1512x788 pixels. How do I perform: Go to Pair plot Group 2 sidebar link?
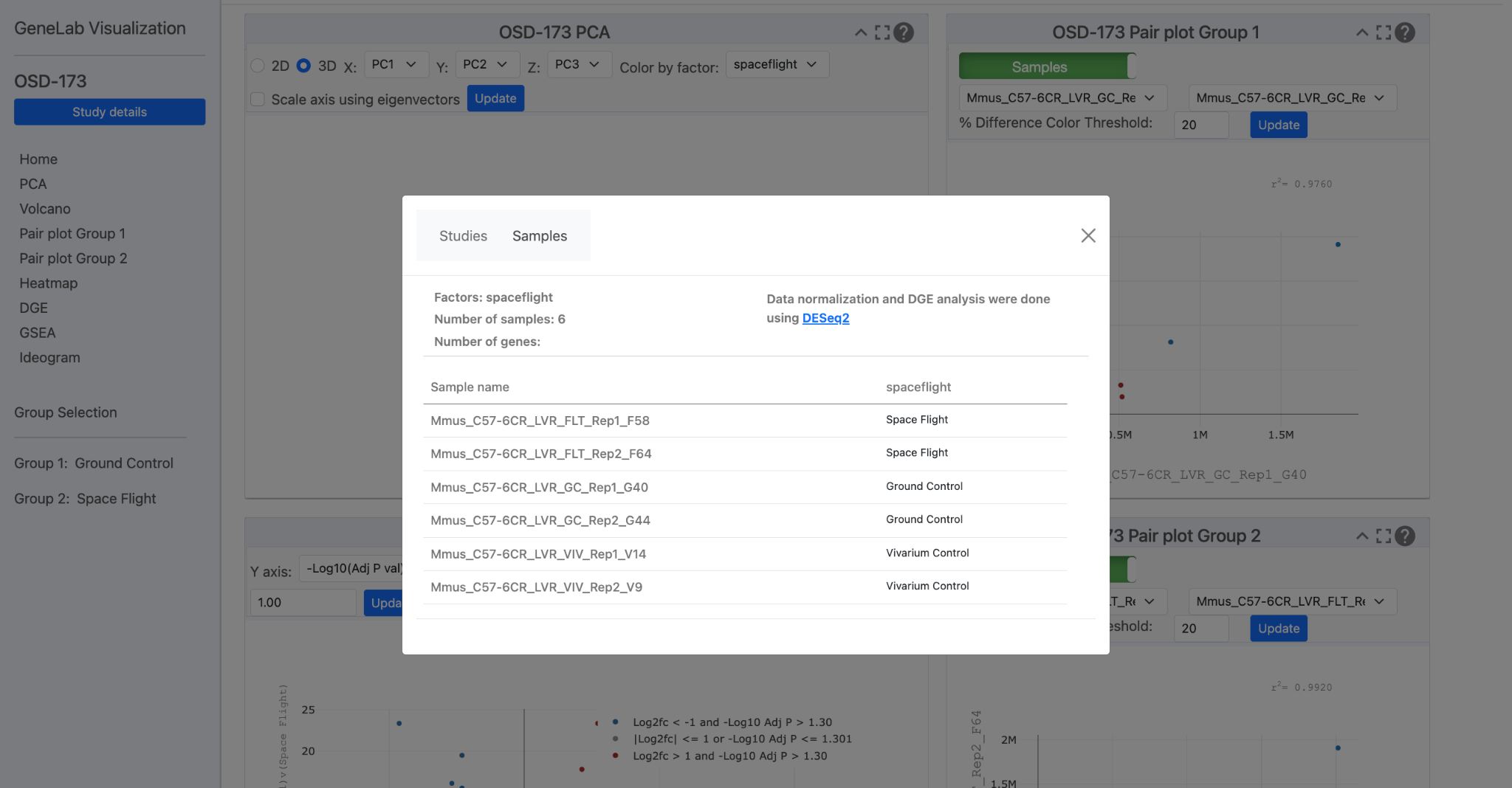73,258
